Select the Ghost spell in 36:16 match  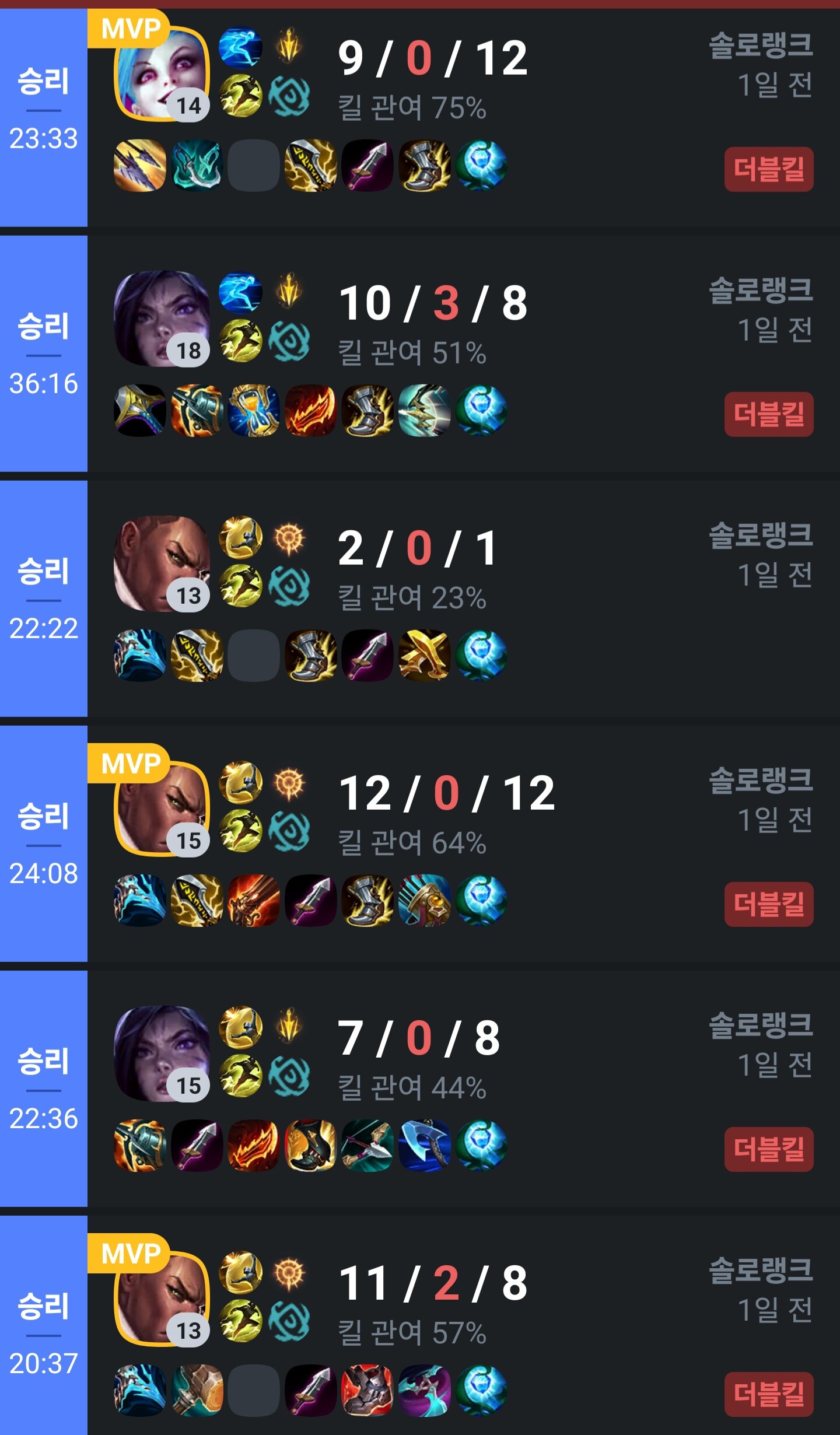(x=240, y=292)
